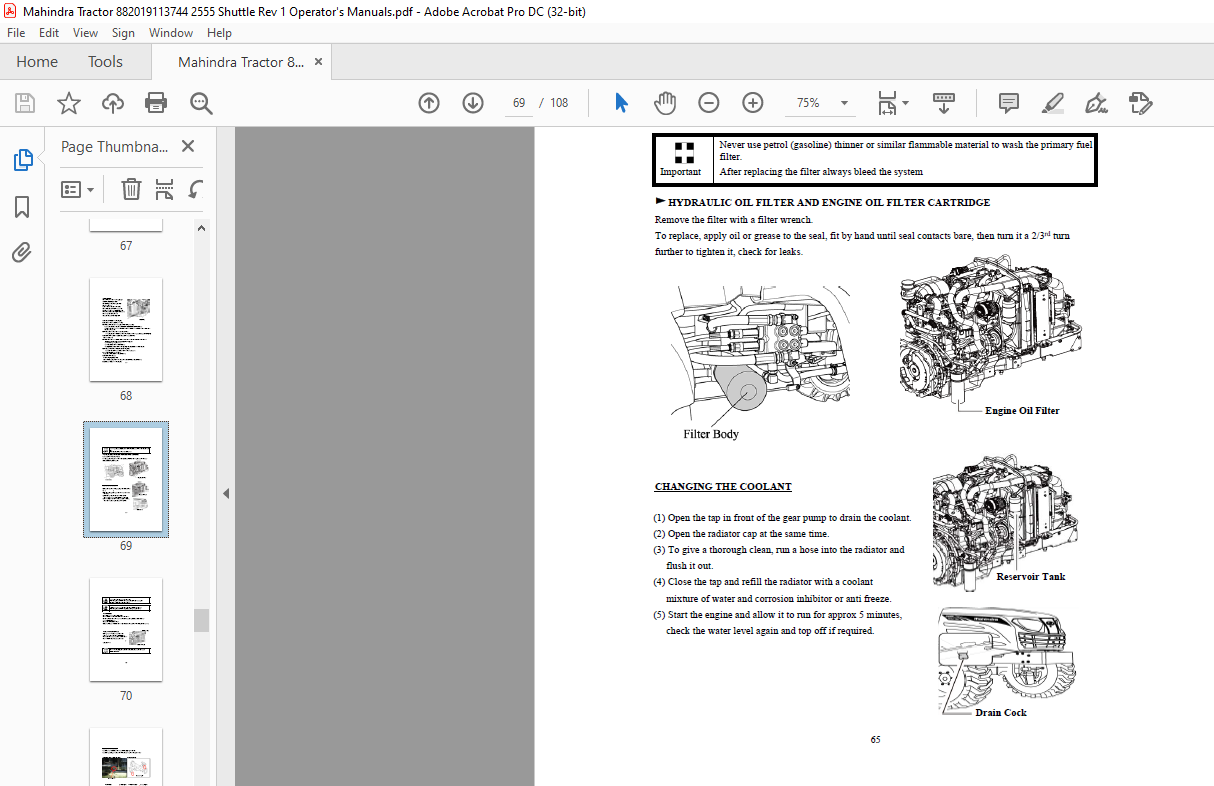Select the Mahindra Tractor document tab
Viewport: 1214px width, 786px height.
[x=241, y=62]
